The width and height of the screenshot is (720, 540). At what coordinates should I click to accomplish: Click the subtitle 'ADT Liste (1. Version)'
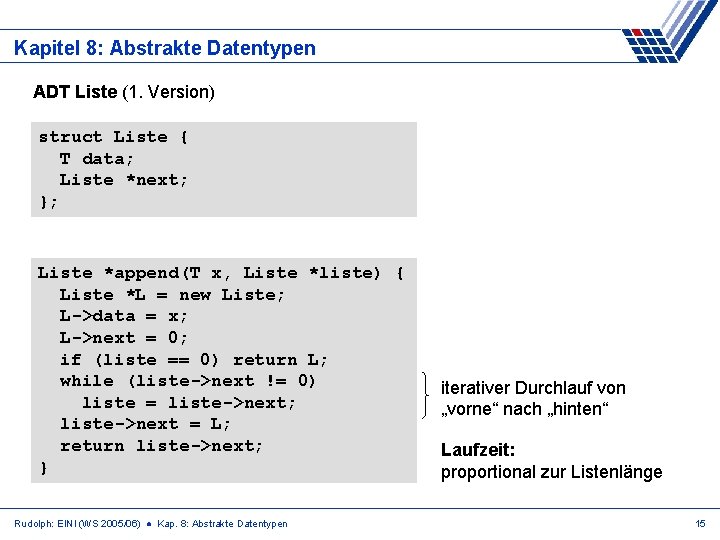(x=124, y=92)
